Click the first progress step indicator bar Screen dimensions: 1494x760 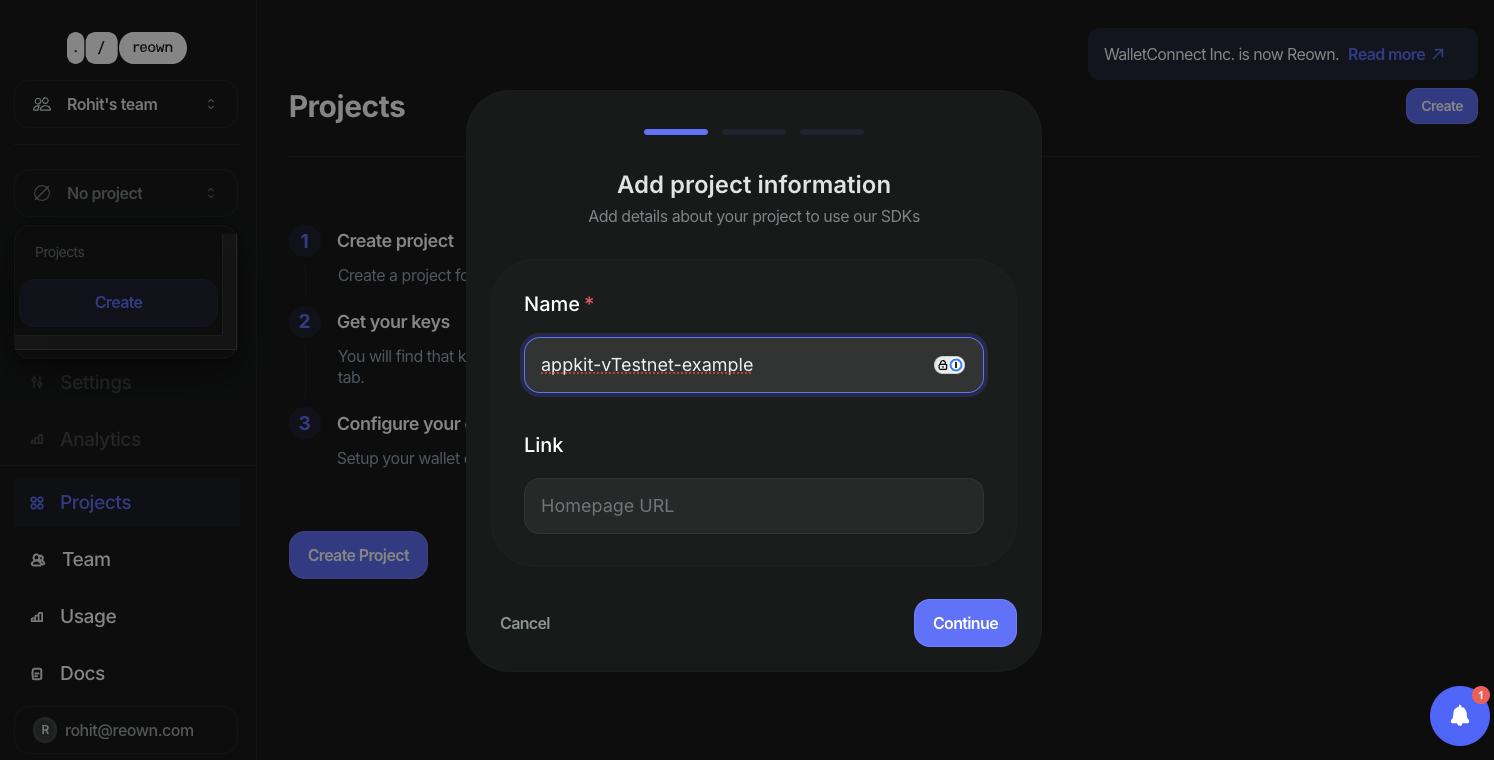point(676,132)
